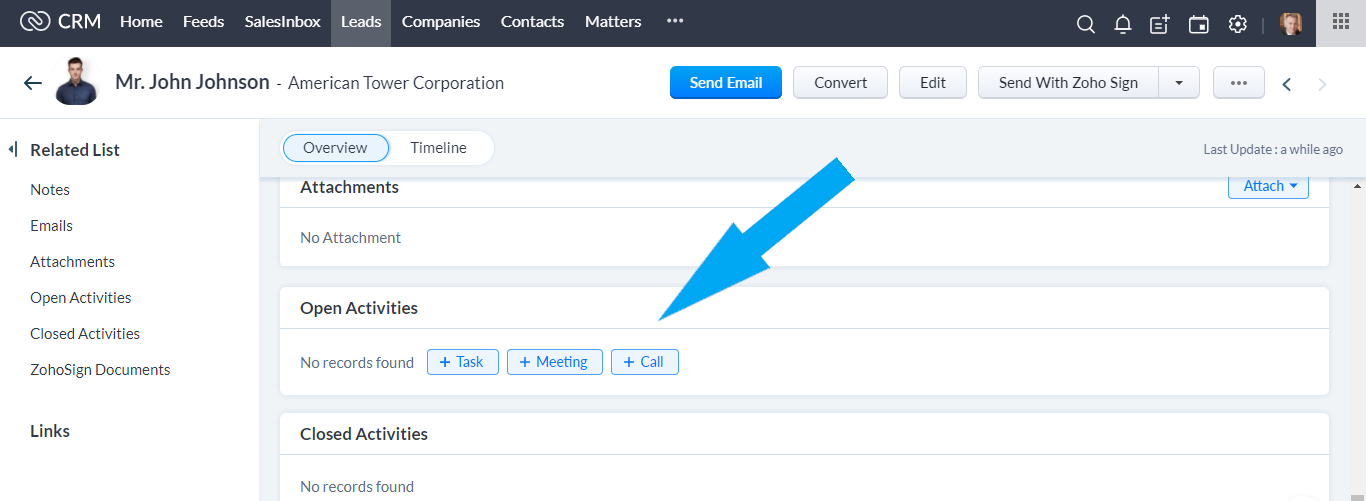
Task: Switch to the Timeline view
Action: coord(438,148)
